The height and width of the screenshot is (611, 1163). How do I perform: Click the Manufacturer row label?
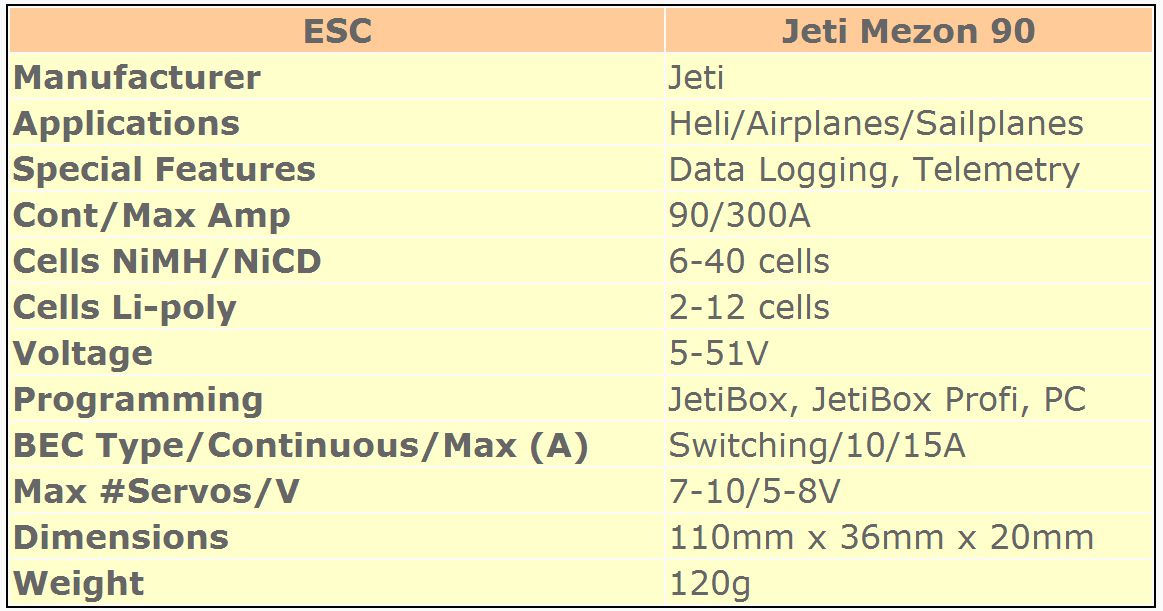click(x=137, y=78)
